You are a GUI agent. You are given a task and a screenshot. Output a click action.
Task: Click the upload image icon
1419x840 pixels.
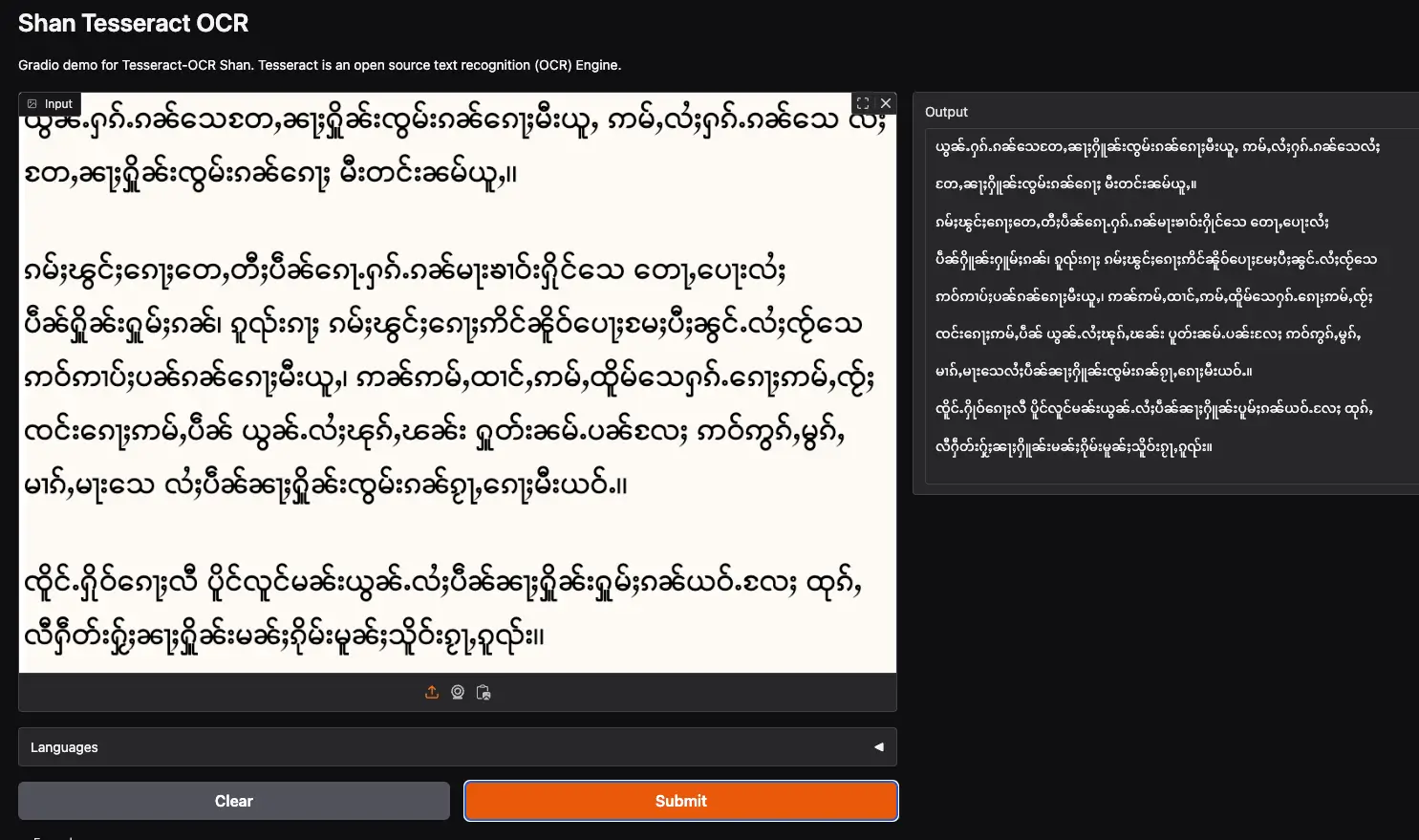coord(432,693)
